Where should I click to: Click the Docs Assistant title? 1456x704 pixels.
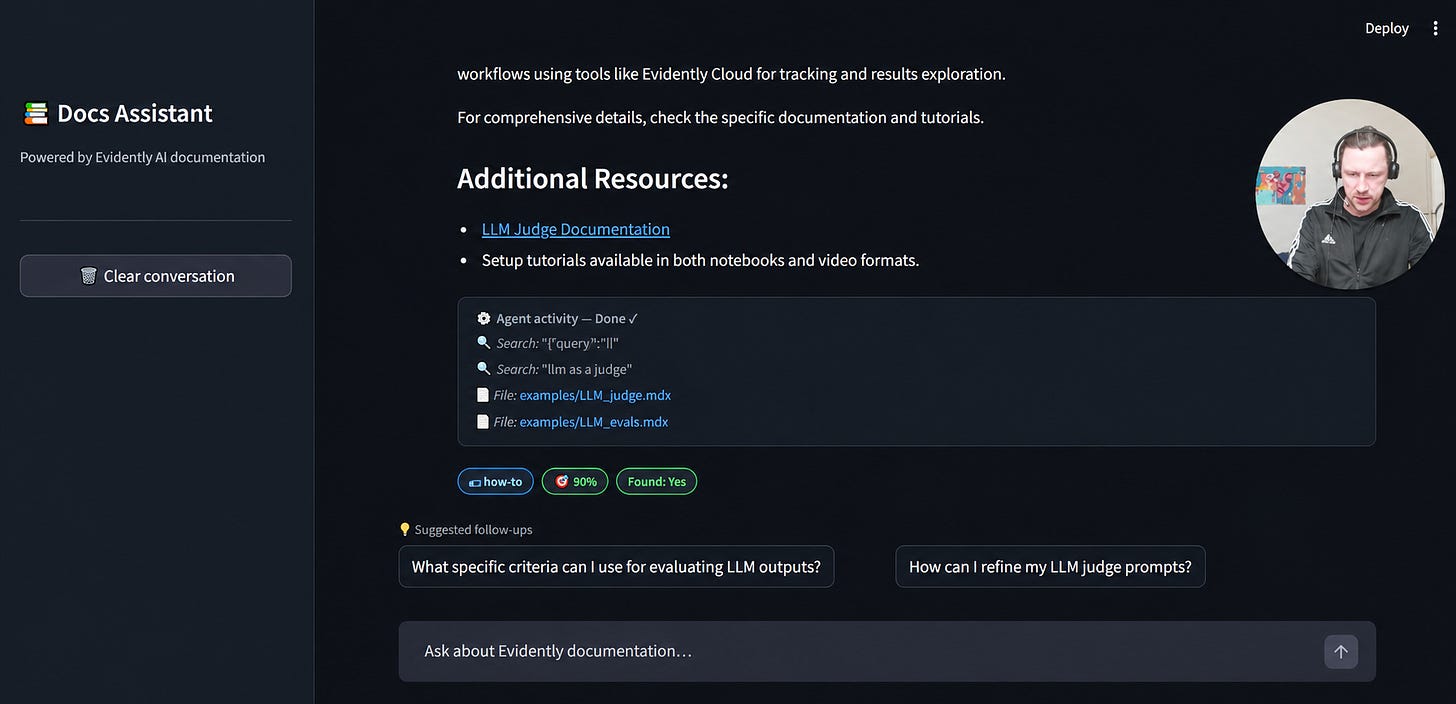click(x=135, y=114)
